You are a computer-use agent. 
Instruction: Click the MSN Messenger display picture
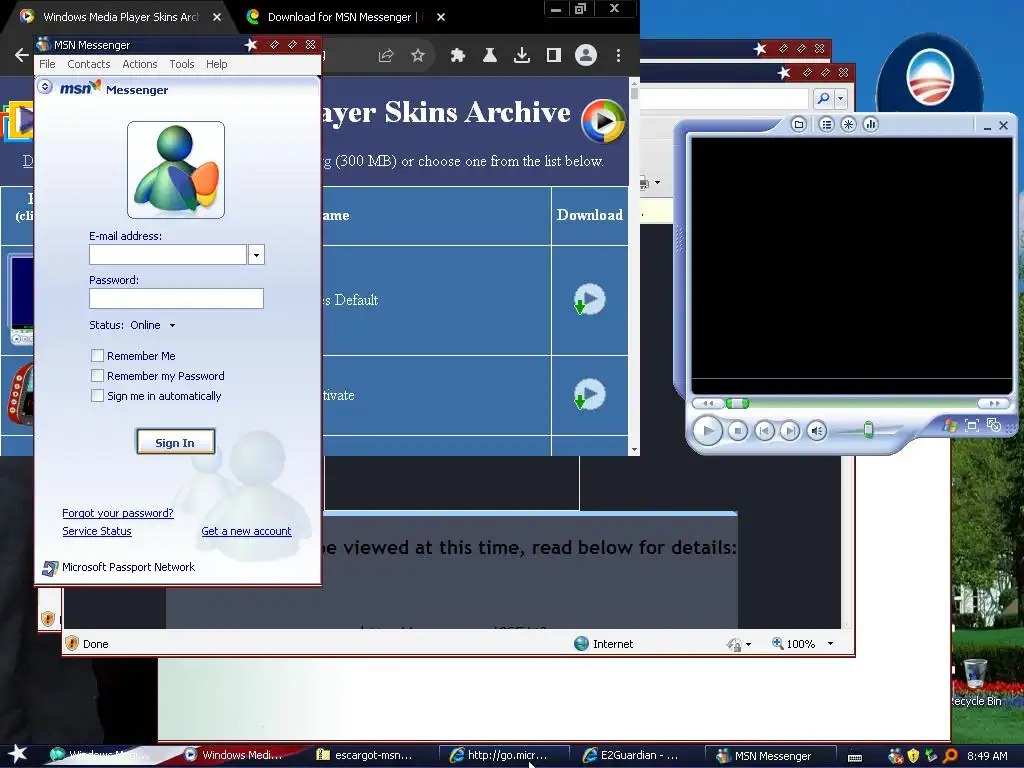click(176, 170)
